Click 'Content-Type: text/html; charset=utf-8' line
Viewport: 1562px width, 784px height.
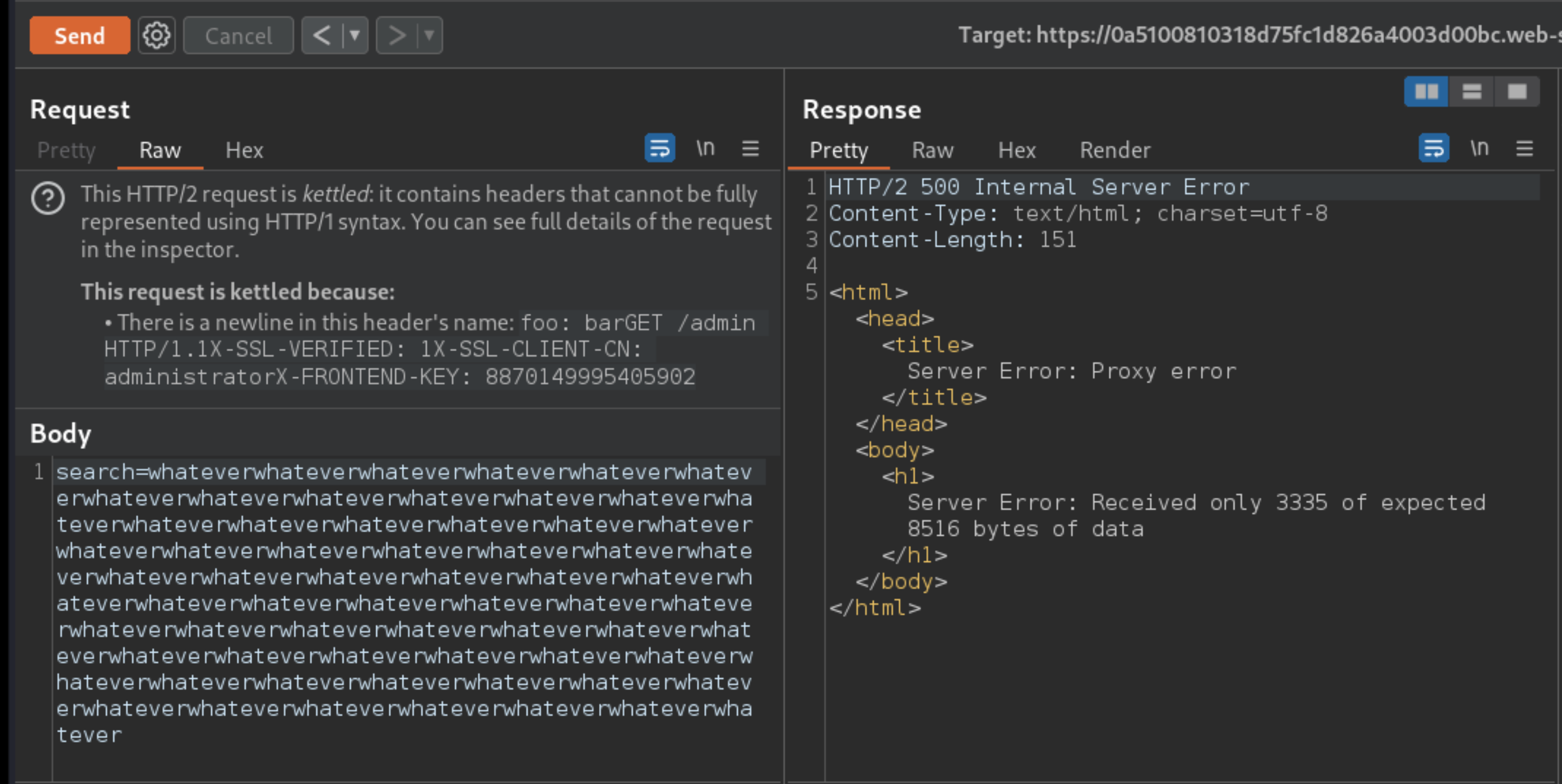[x=1078, y=213]
